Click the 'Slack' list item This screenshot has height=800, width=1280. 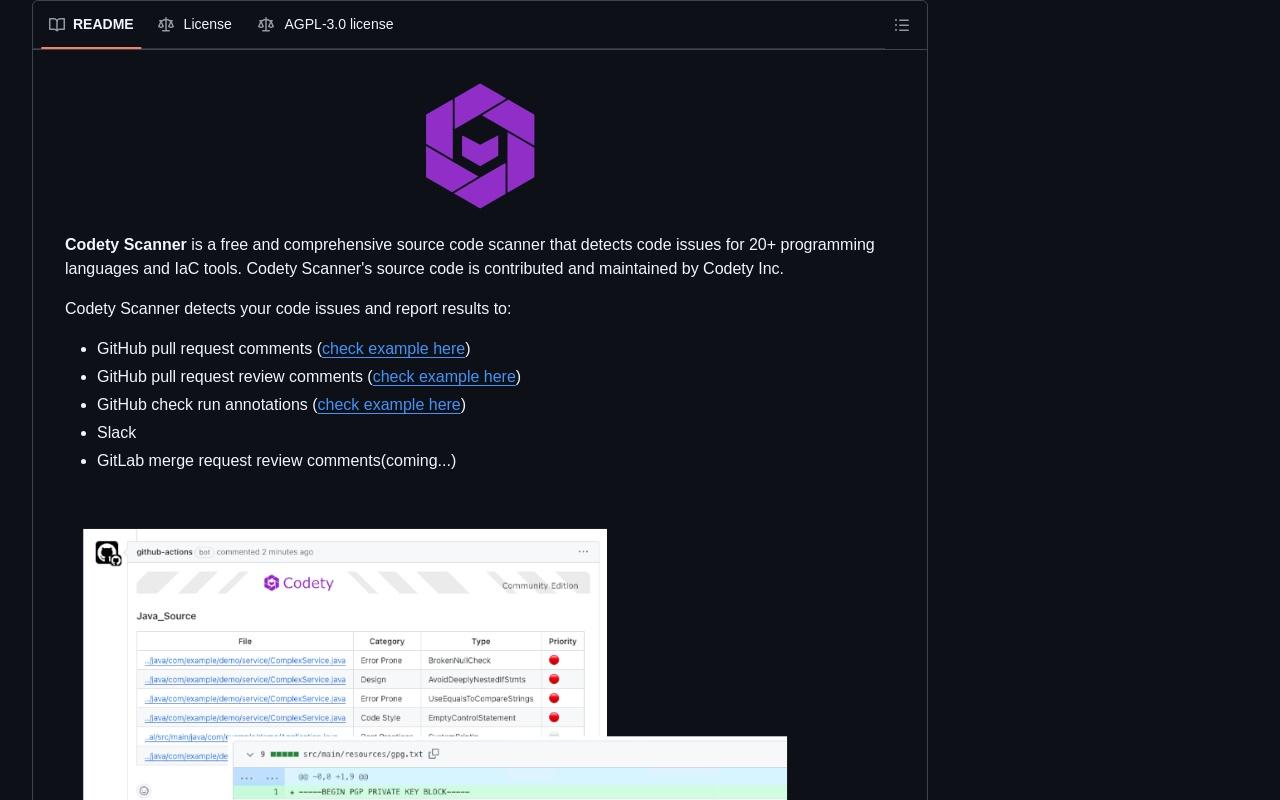point(116,432)
